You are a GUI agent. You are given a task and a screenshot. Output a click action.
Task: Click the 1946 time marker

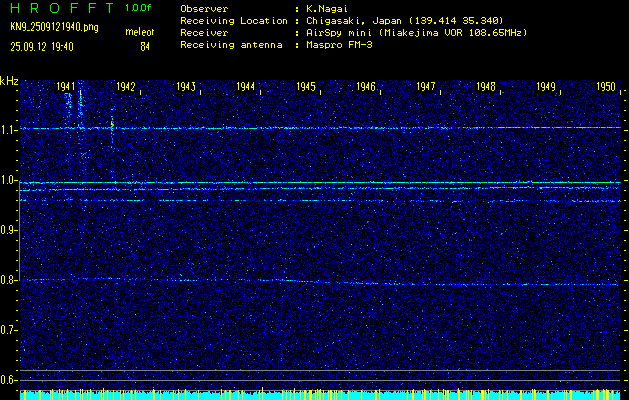[x=366, y=87]
